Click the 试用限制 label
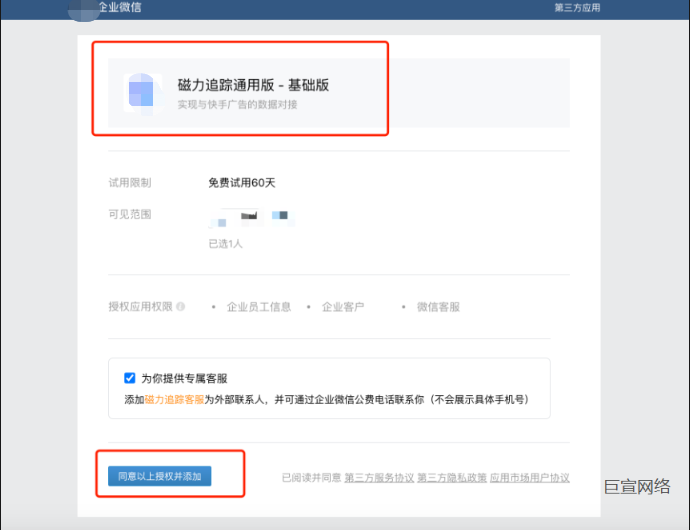Screen dimensions: 690x530 tap(130, 183)
